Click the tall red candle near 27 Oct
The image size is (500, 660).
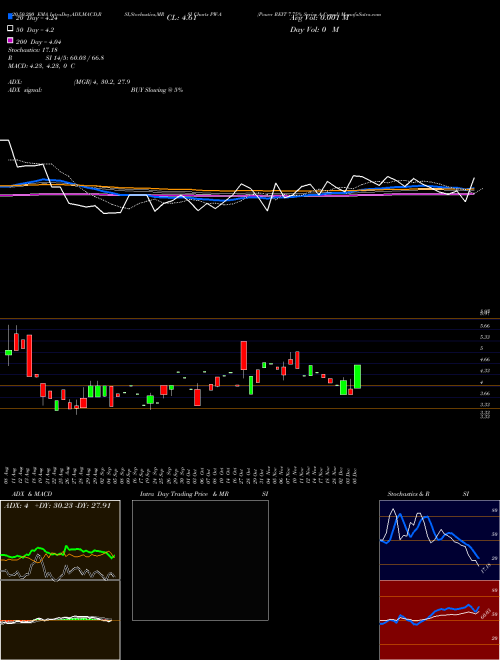(x=244, y=356)
